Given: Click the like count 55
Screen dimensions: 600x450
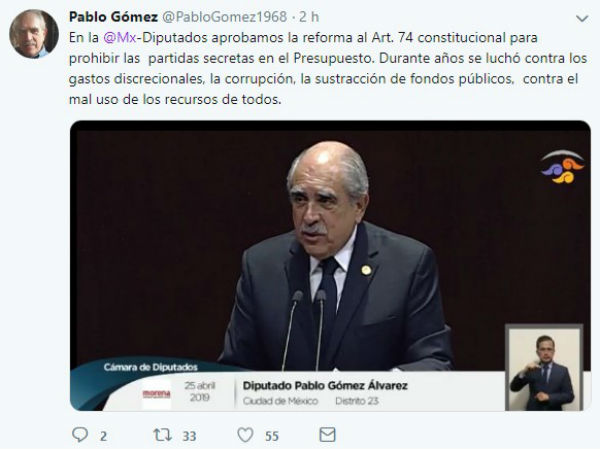Looking at the screenshot, I should [x=272, y=436].
